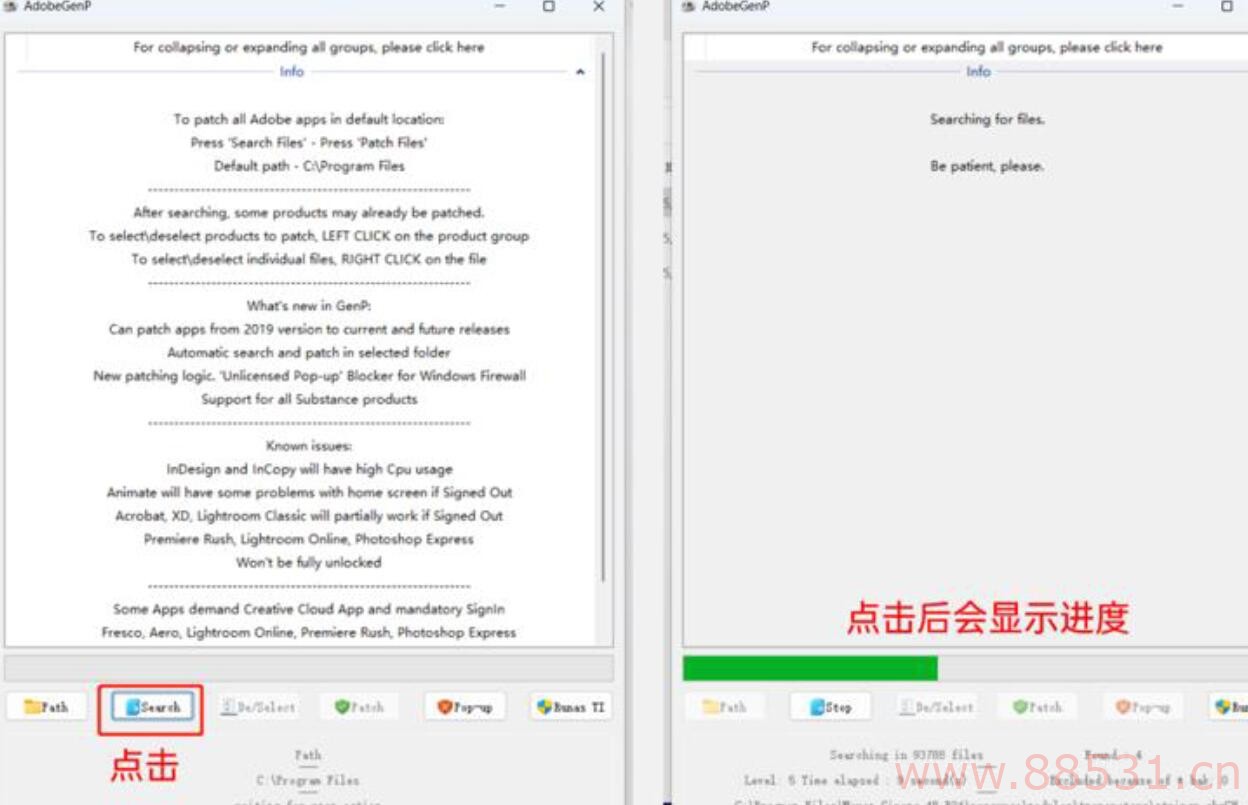The width and height of the screenshot is (1248, 805).
Task: Click 'Premiere Rush, Lightroom Online, Photoshop Express' line
Action: 309,539
